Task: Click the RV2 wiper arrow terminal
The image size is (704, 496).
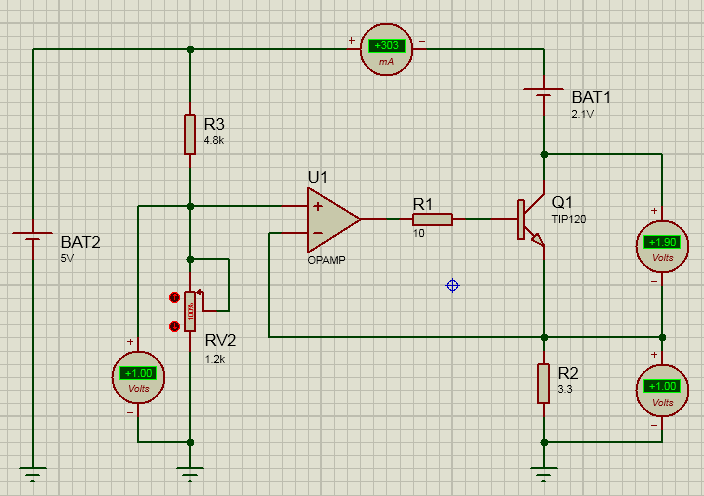Action: pos(199,293)
